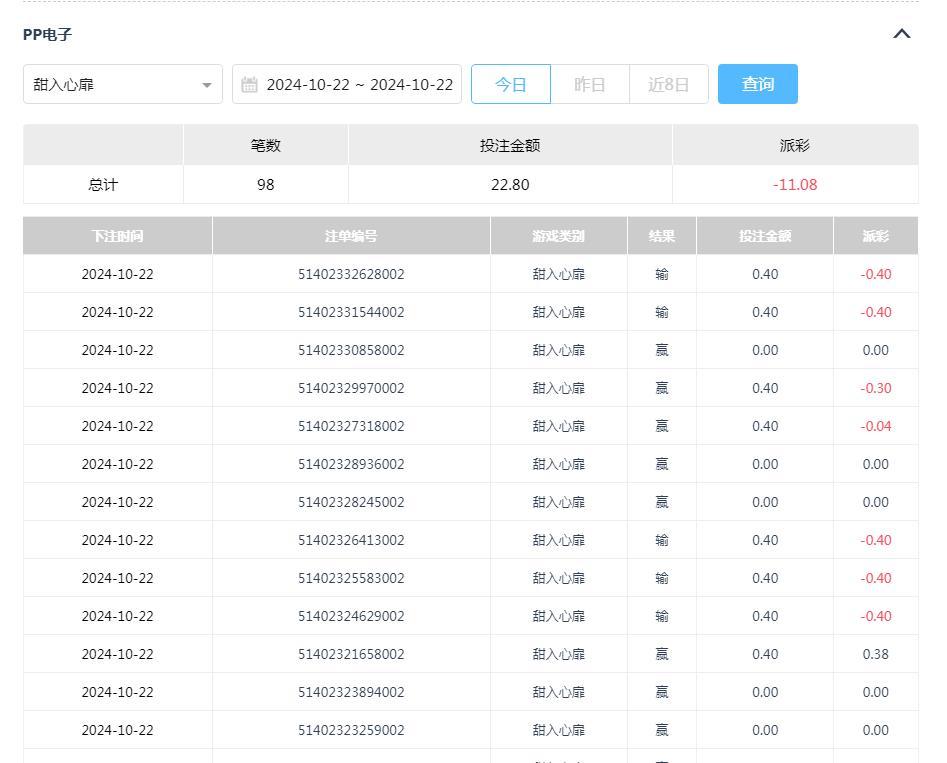Click the 派彩 column header

pyautogui.click(x=875, y=235)
